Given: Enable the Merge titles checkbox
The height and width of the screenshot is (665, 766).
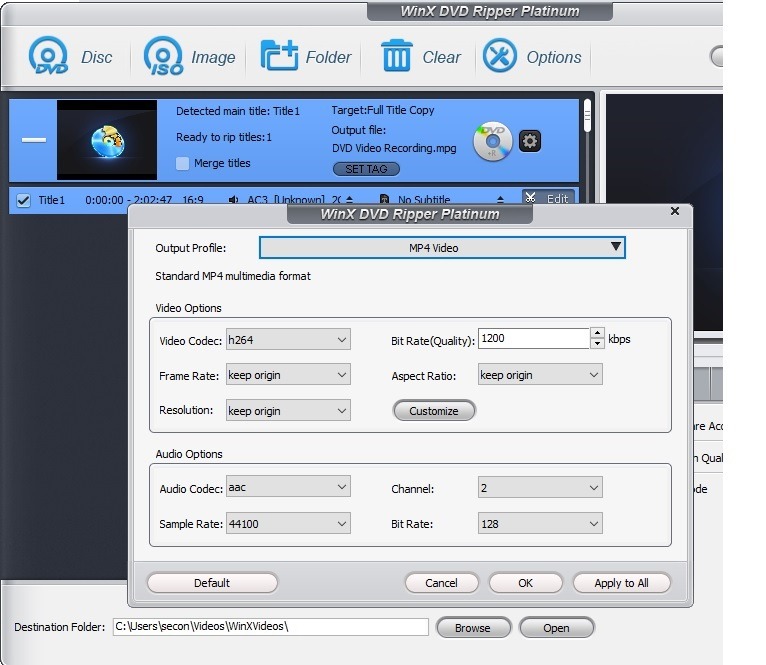Looking at the screenshot, I should (x=182, y=163).
